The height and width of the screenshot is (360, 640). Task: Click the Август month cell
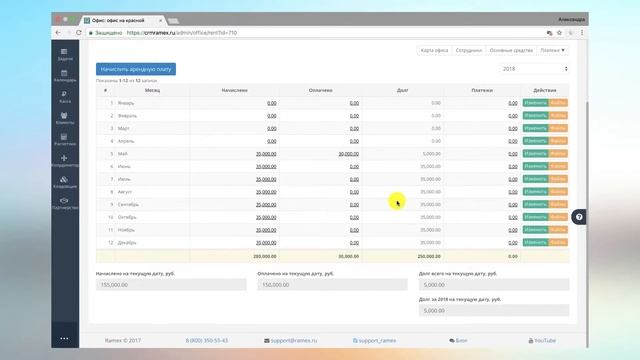(x=152, y=192)
